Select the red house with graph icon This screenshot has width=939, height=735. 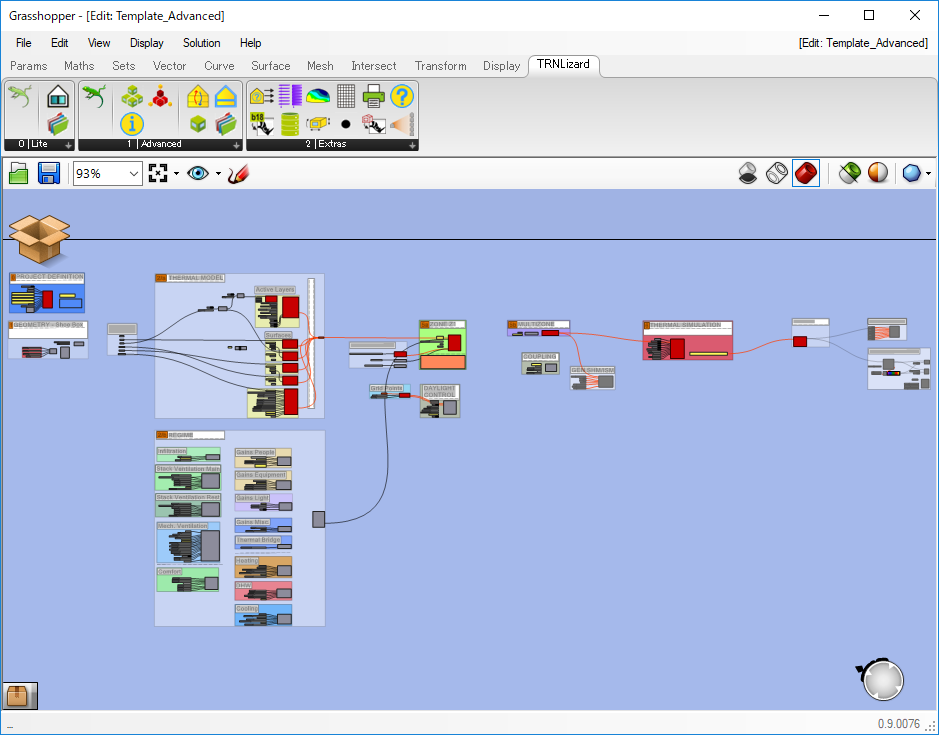tap(374, 123)
